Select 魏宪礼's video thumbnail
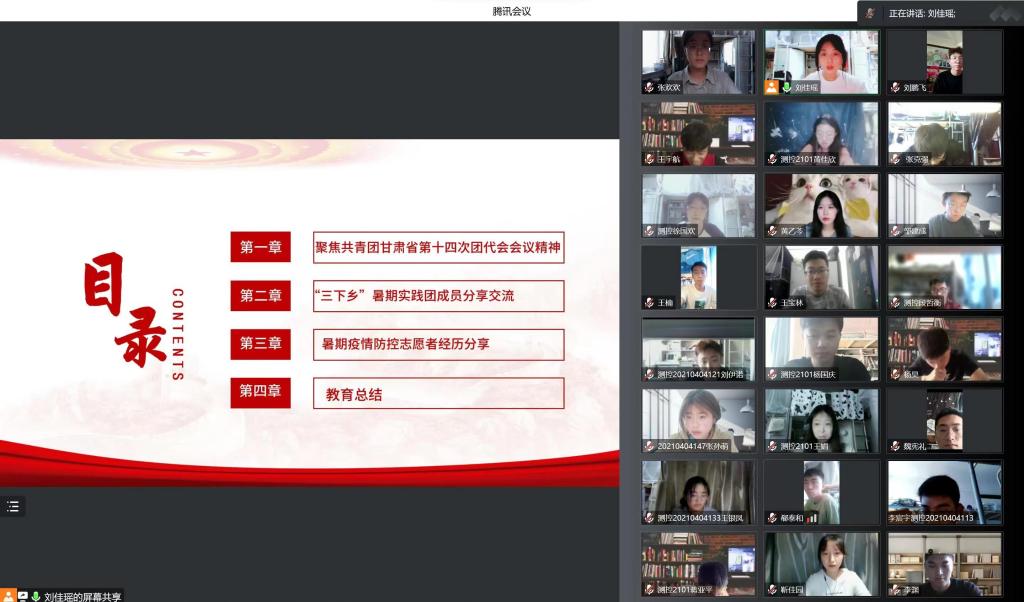This screenshot has width=1024, height=602. 944,420
